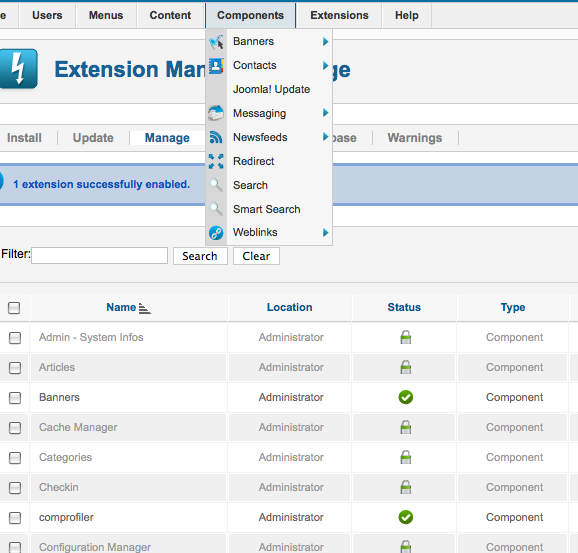Click the green enabled check for Banners

[405, 397]
